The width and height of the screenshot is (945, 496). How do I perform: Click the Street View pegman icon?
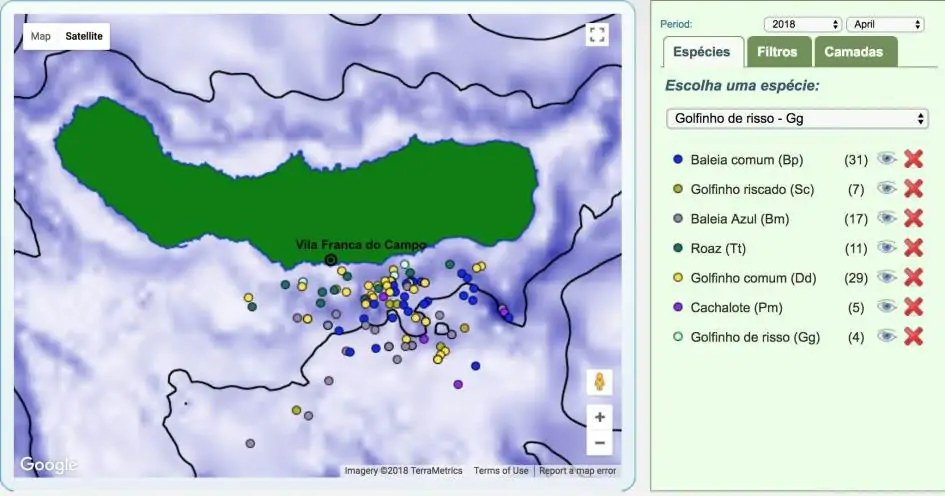click(599, 382)
